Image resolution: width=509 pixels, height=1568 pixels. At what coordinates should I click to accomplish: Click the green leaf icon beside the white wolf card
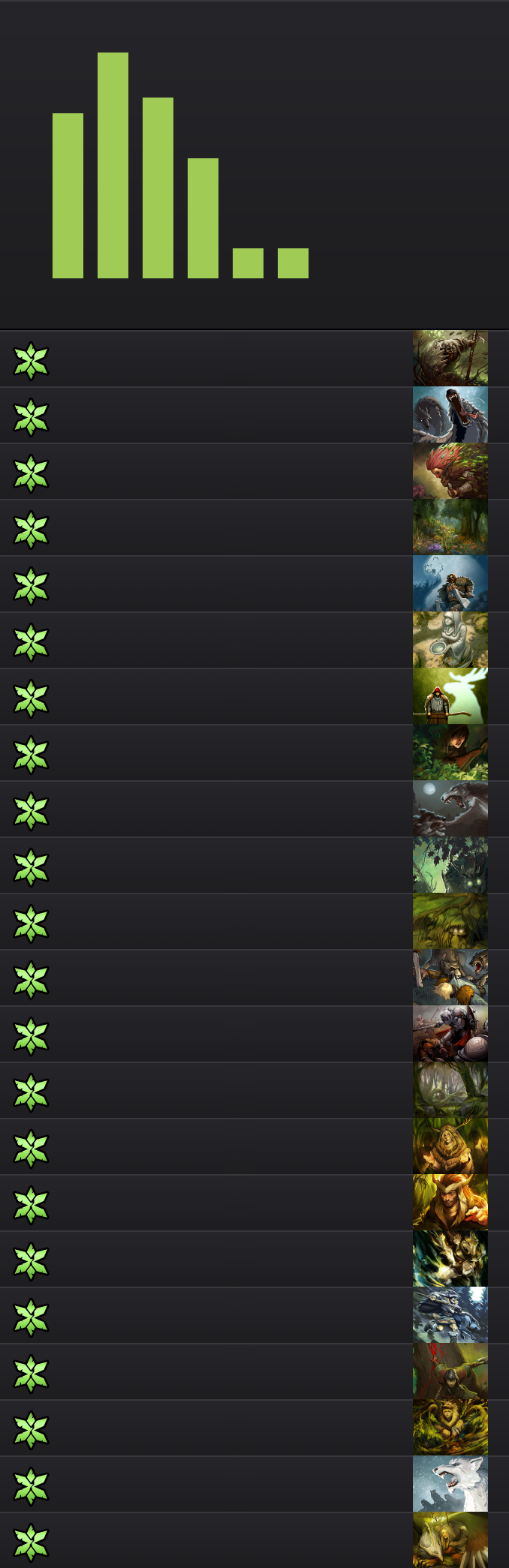pyautogui.click(x=31, y=1485)
